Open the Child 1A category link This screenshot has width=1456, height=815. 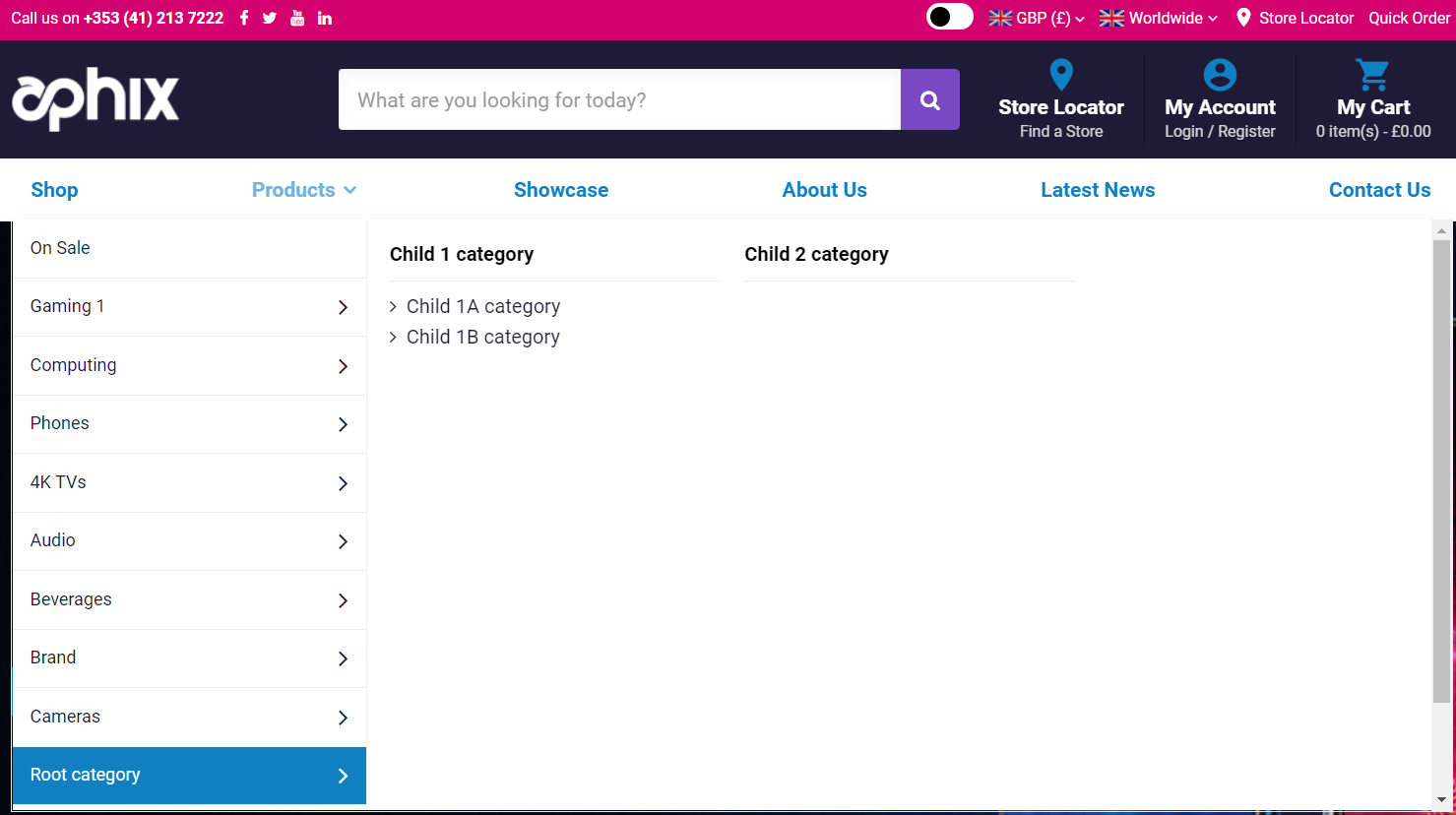(482, 306)
